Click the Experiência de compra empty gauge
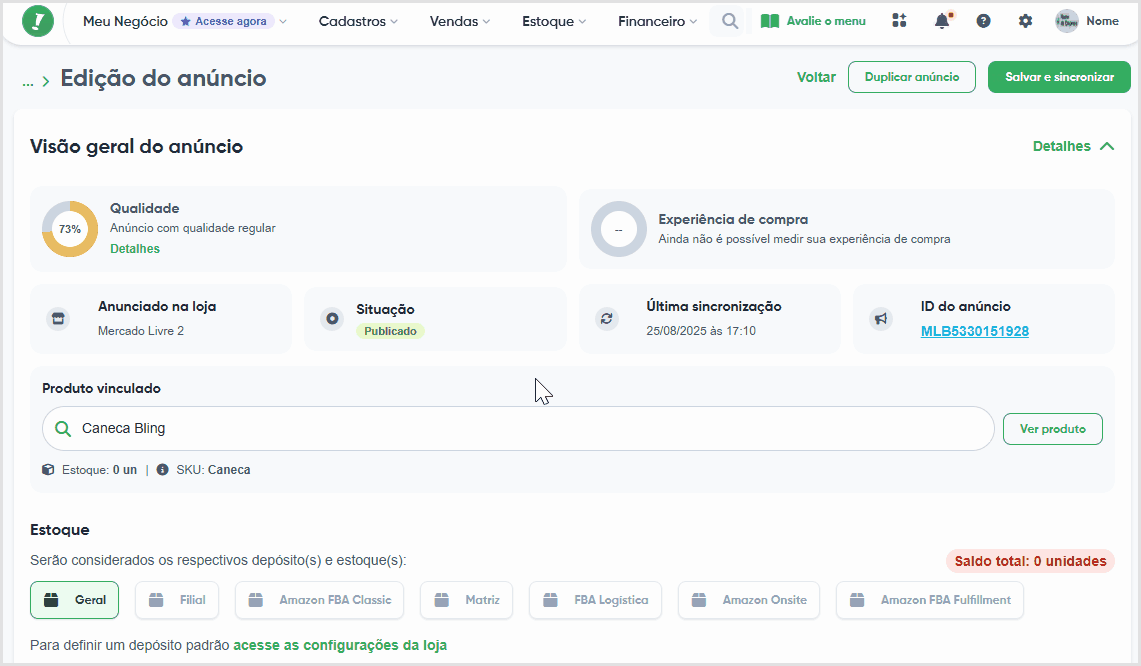 tap(619, 229)
